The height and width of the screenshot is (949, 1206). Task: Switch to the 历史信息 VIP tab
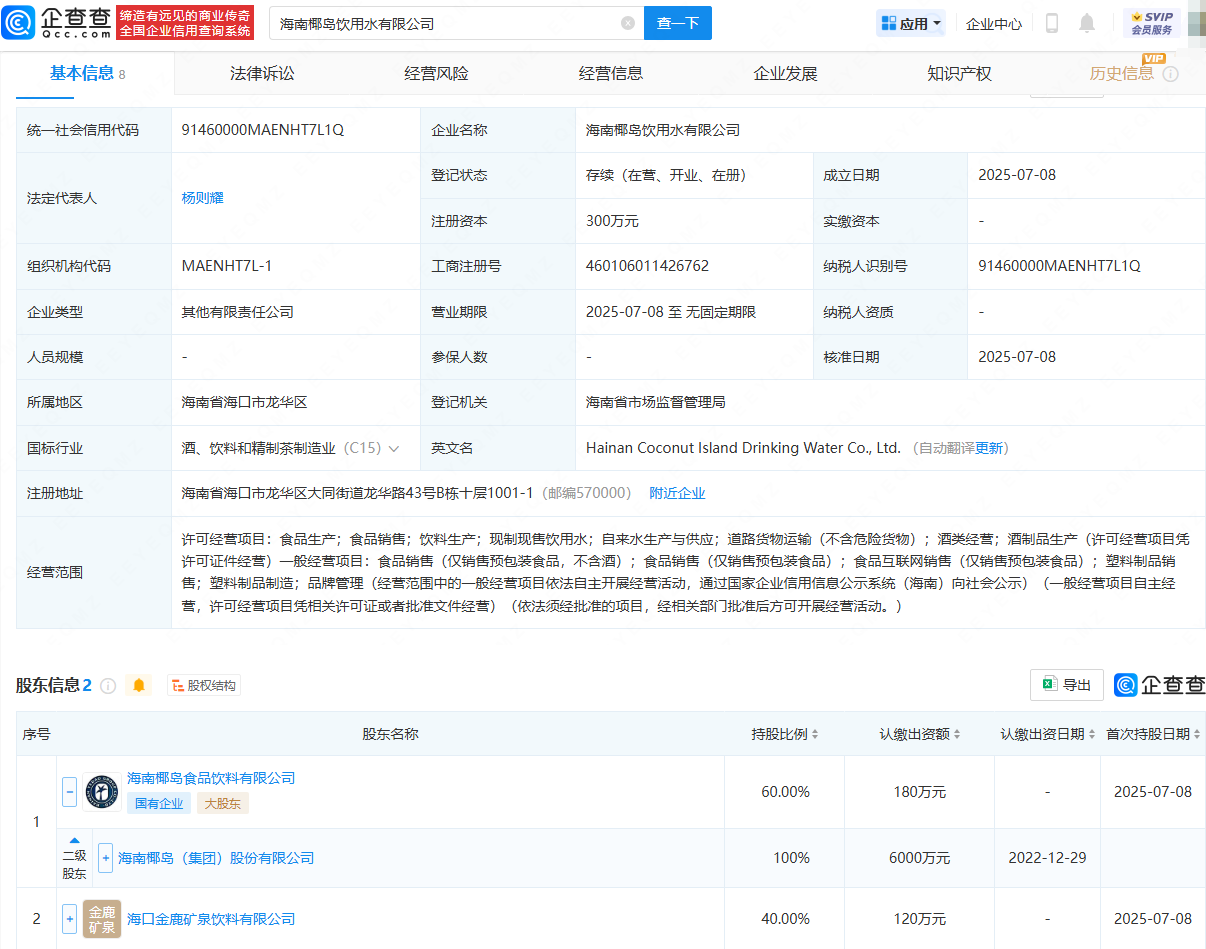[x=1122, y=74]
